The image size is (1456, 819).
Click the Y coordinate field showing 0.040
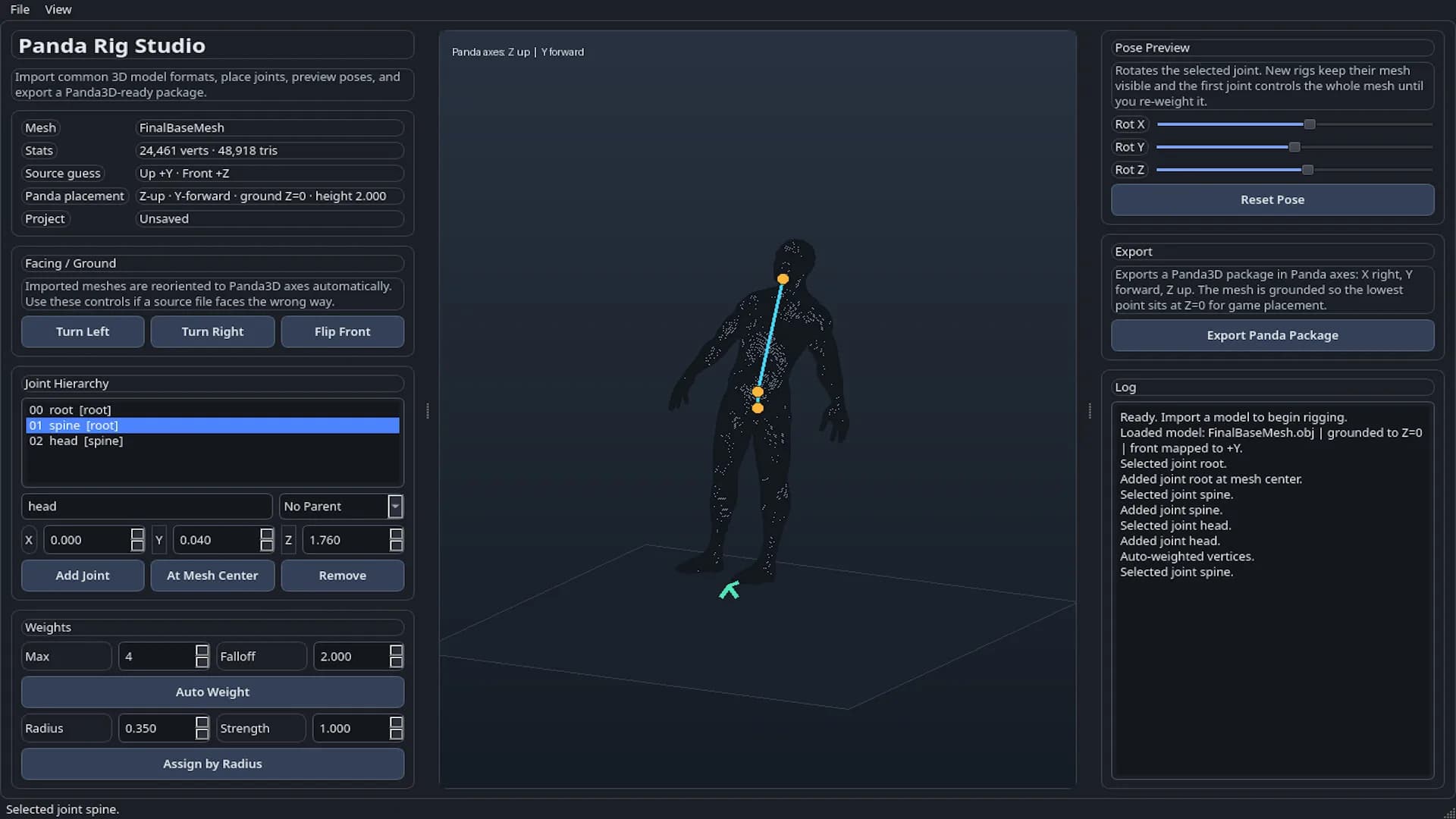click(216, 540)
